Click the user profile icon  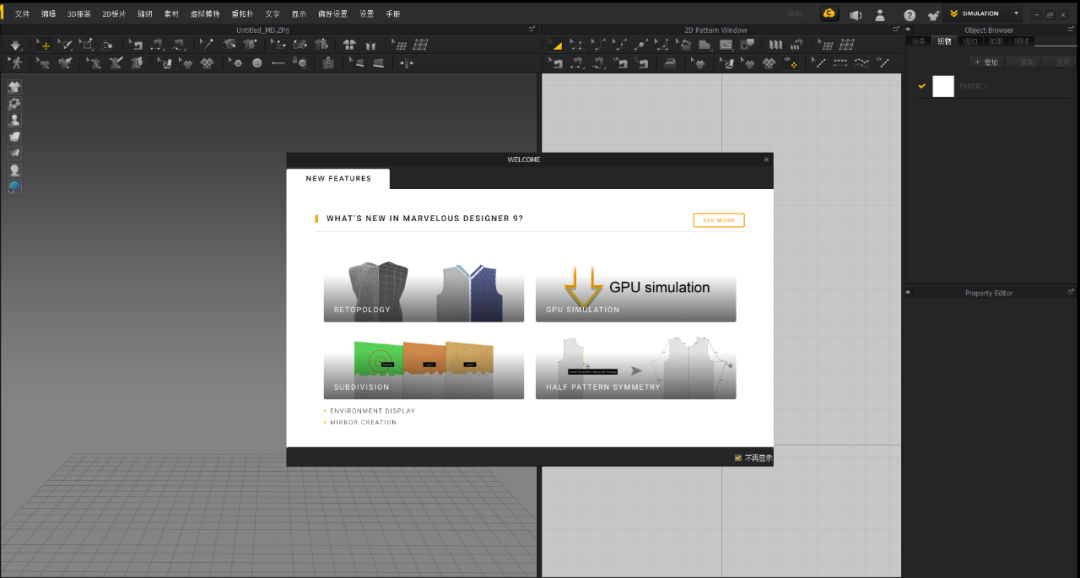click(880, 15)
